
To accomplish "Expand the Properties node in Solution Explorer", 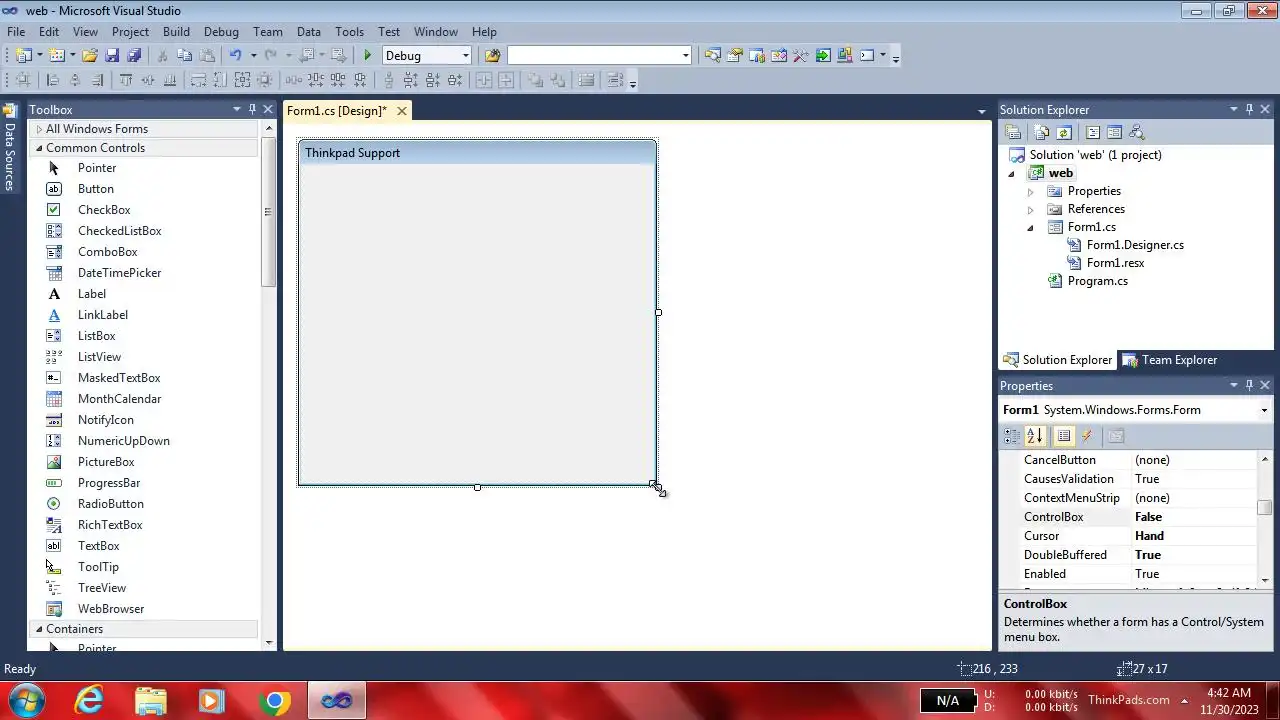I will point(1030,191).
